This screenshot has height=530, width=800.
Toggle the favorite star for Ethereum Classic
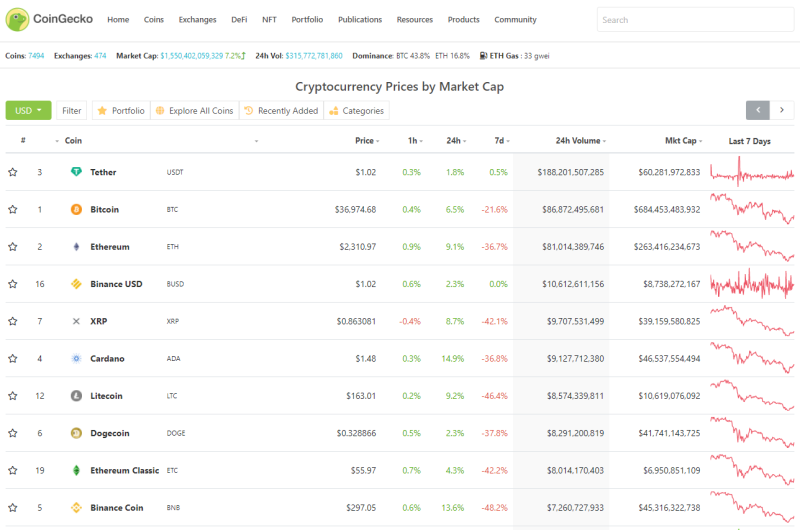coord(13,470)
